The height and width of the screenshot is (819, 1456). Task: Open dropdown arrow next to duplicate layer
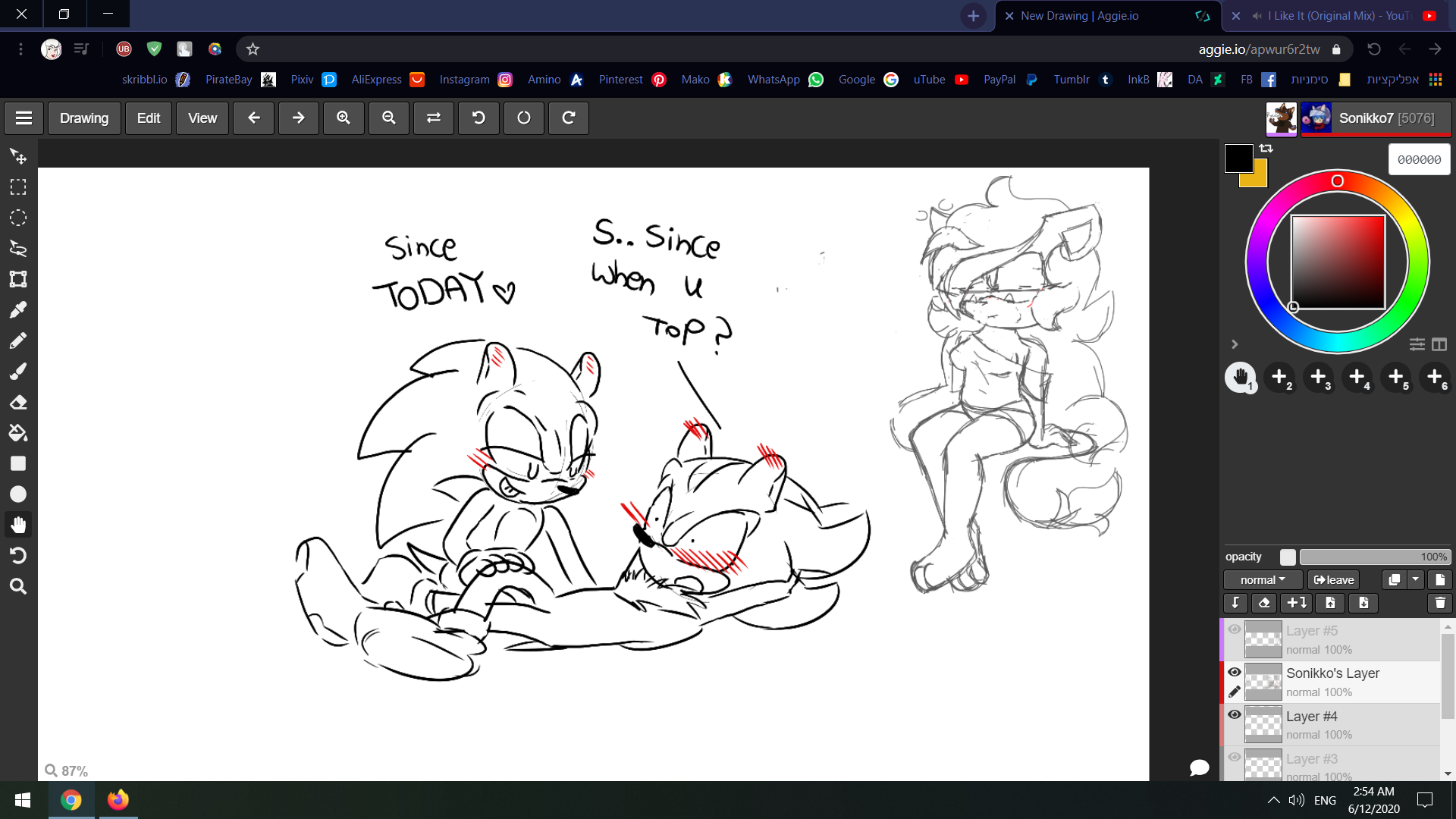tap(1415, 579)
